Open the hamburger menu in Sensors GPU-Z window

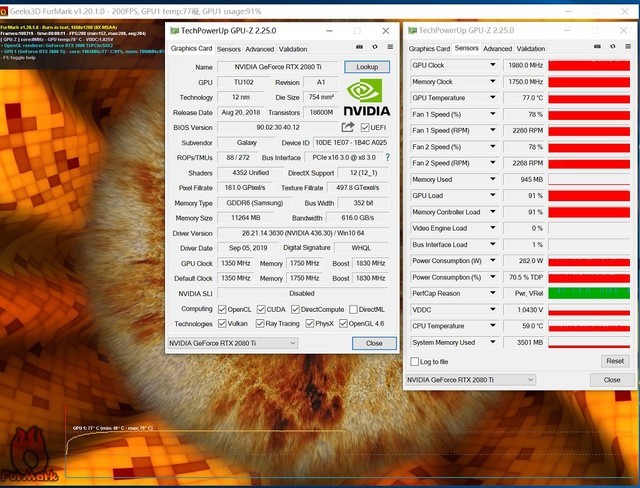point(628,47)
